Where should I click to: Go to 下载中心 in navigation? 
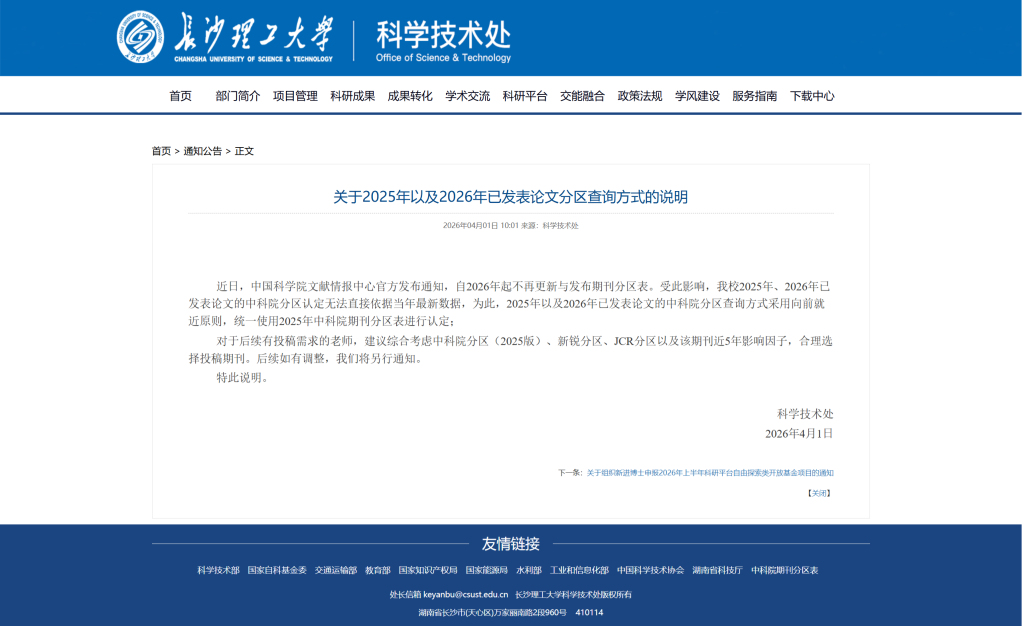pos(812,96)
